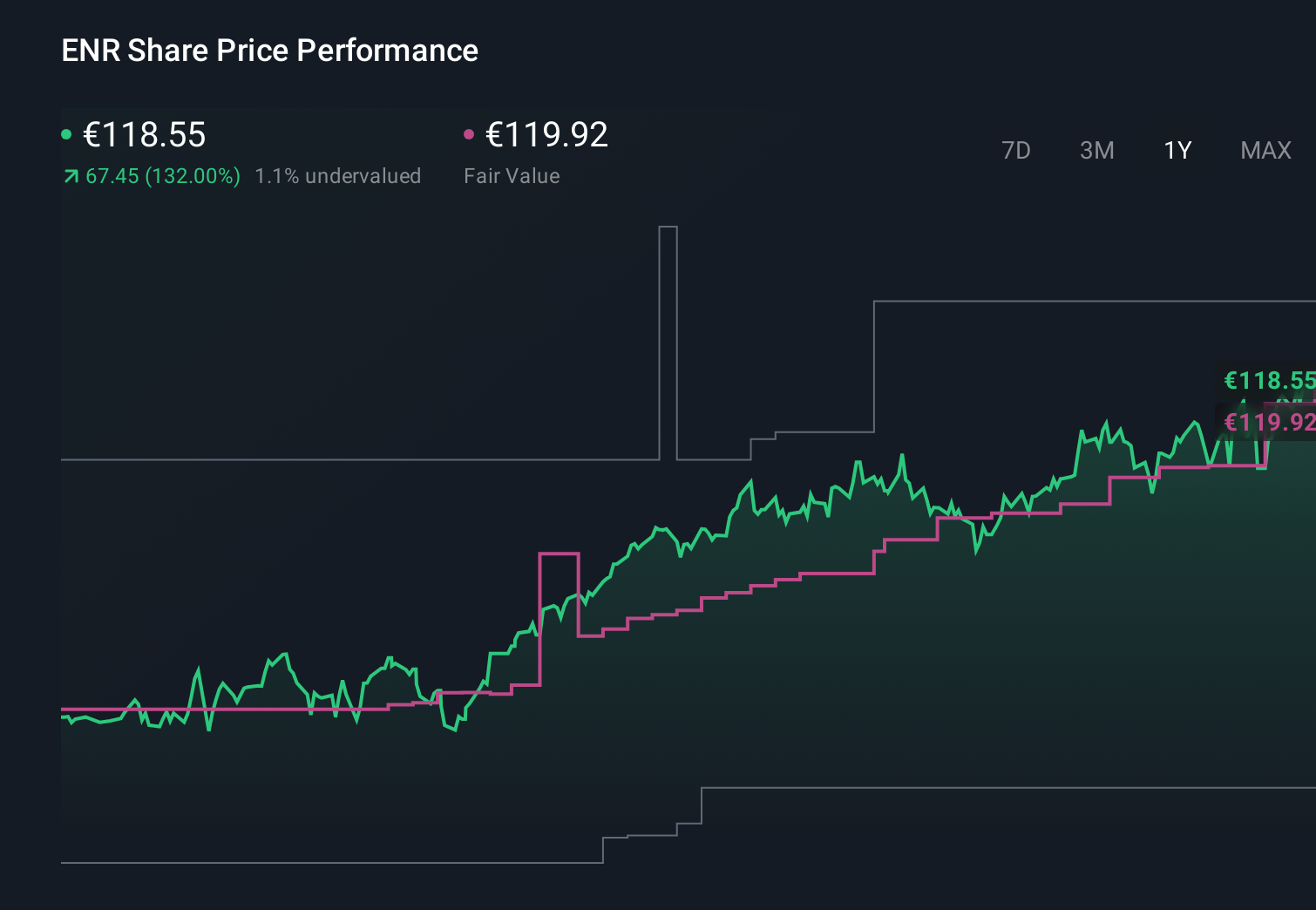Toggle visibility of the Fair Value series
This screenshot has height=910, width=1316.
click(x=546, y=135)
